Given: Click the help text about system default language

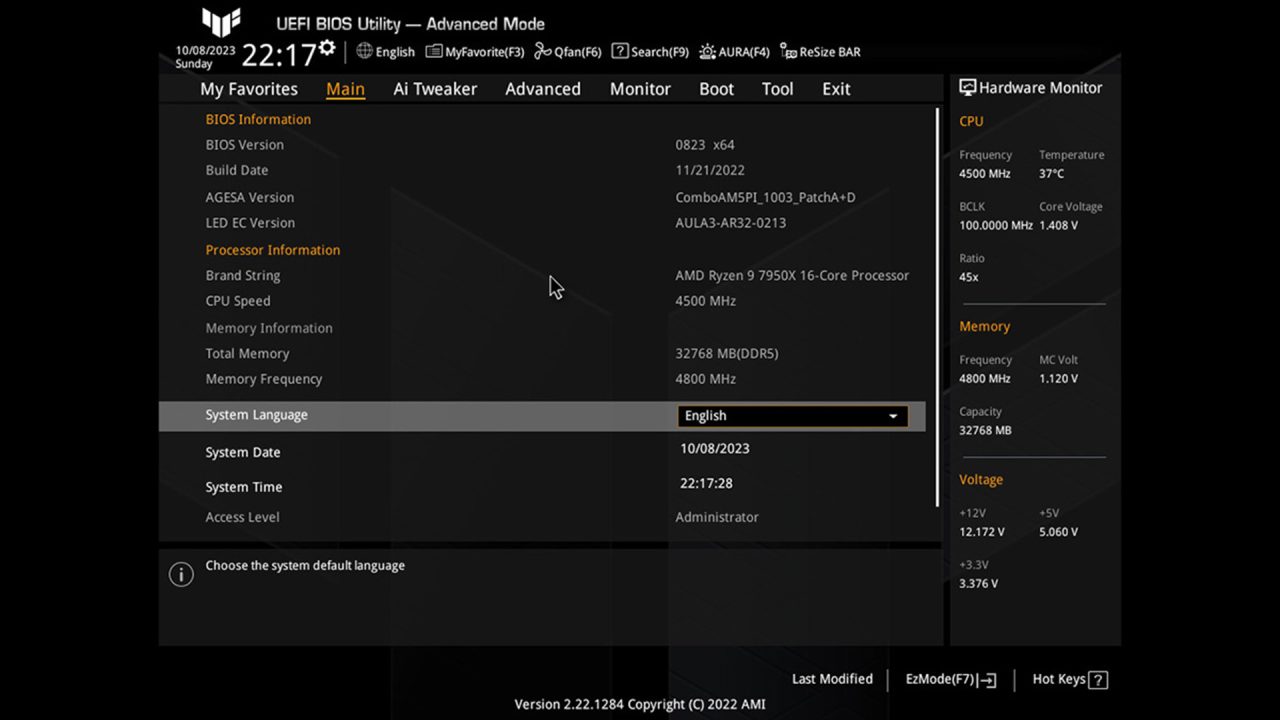Looking at the screenshot, I should (305, 566).
